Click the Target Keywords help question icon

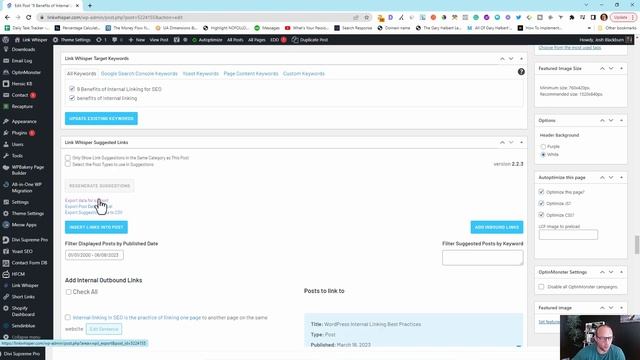[x=521, y=72]
